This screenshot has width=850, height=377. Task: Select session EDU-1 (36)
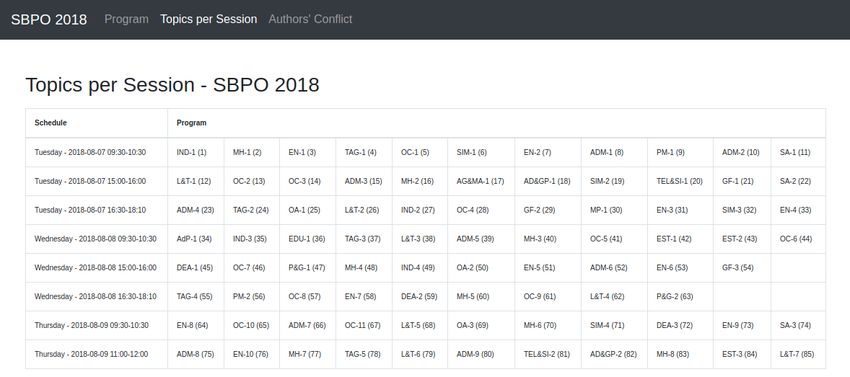tap(307, 239)
